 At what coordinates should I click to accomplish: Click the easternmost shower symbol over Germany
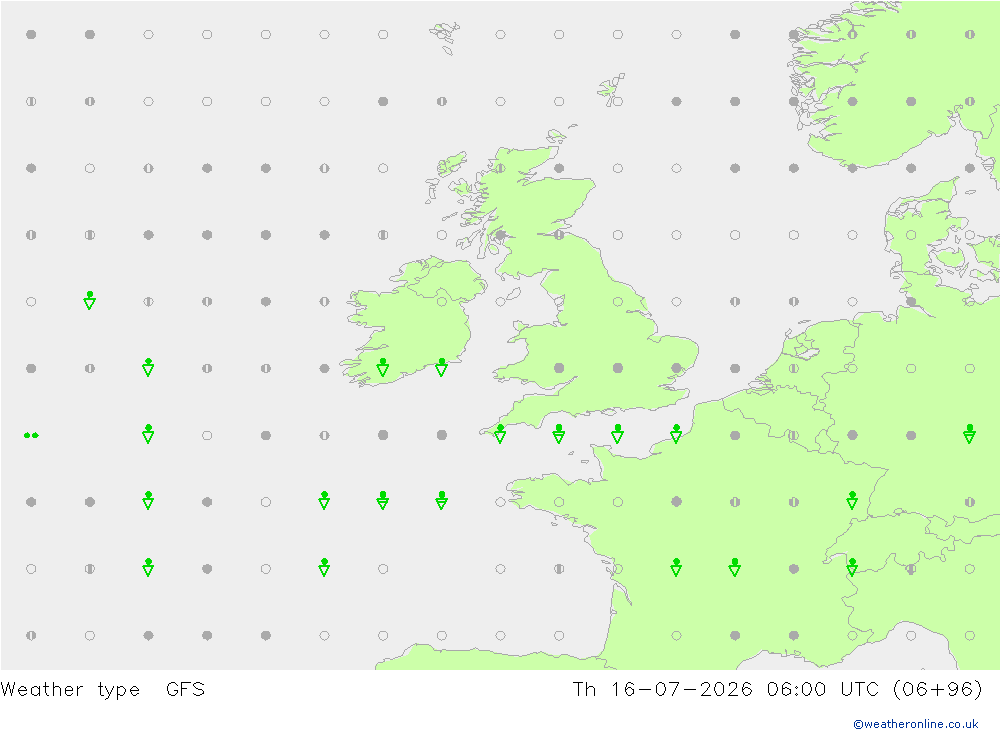point(969,434)
